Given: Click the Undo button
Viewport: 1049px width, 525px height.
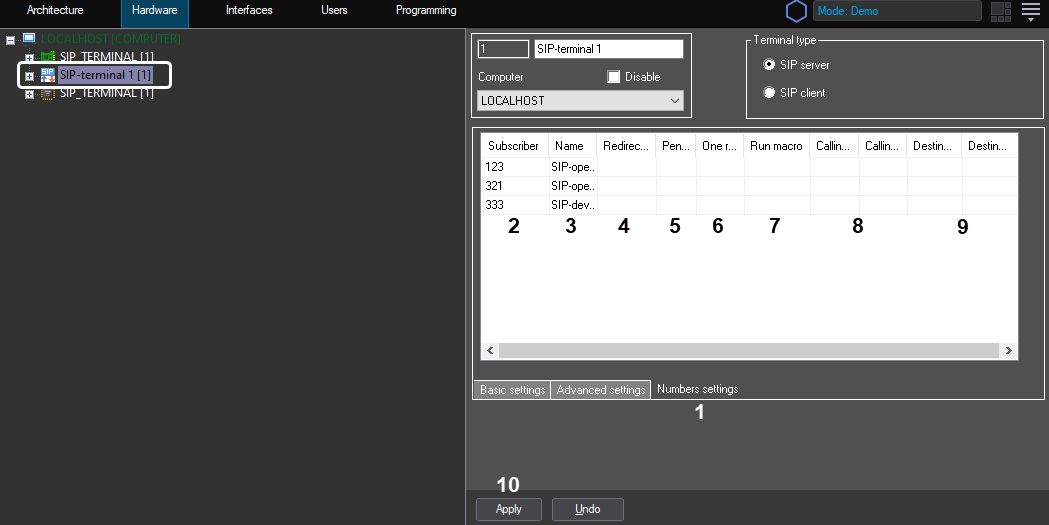Looking at the screenshot, I should (x=587, y=509).
